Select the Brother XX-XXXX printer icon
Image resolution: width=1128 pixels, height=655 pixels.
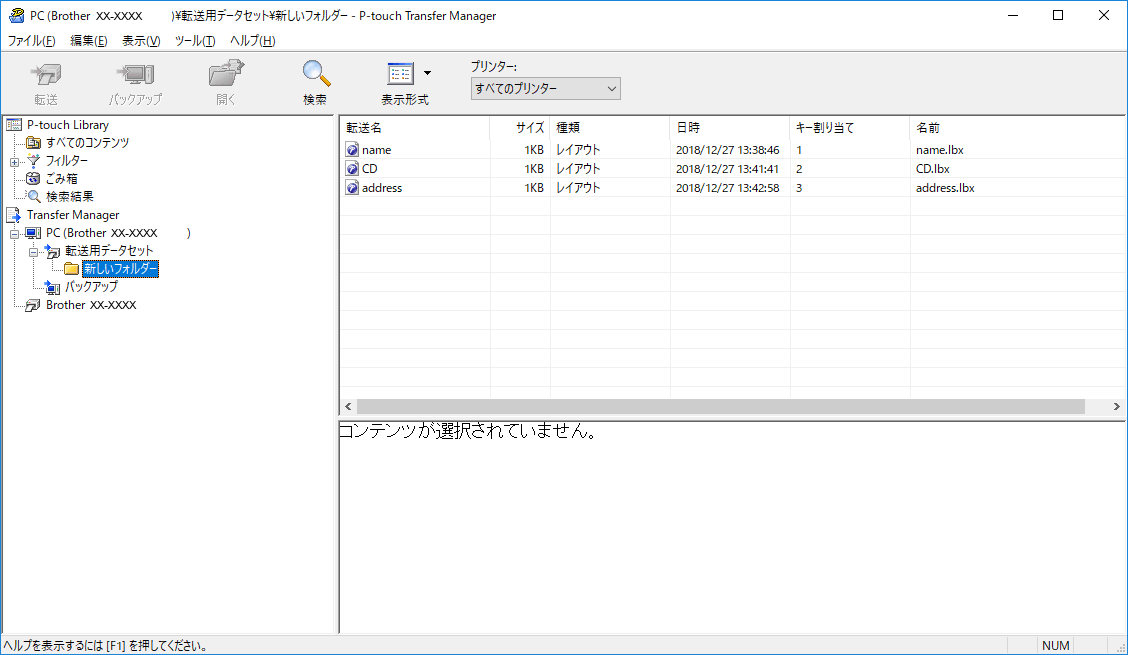(x=33, y=305)
